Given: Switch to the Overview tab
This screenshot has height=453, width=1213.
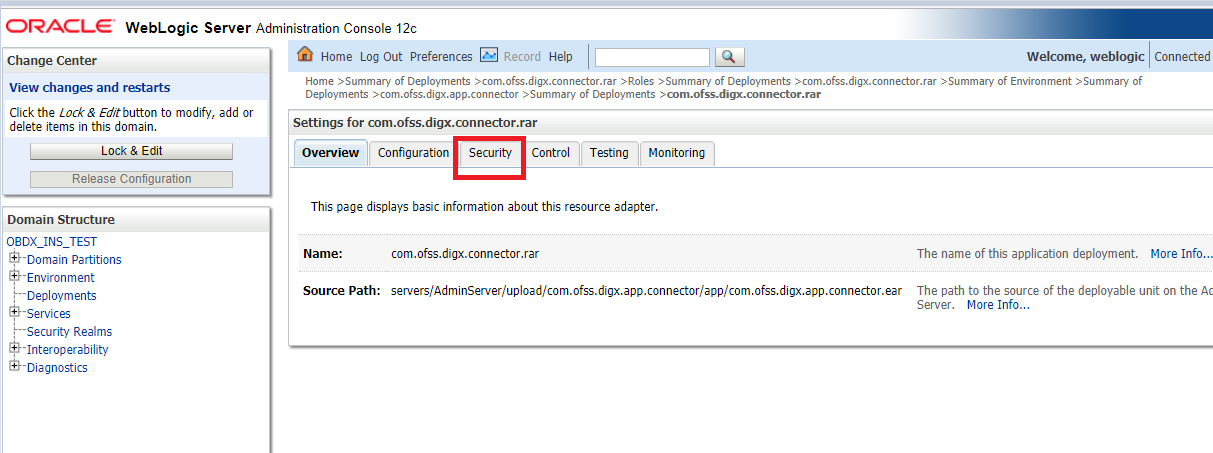Looking at the screenshot, I should tap(330, 153).
